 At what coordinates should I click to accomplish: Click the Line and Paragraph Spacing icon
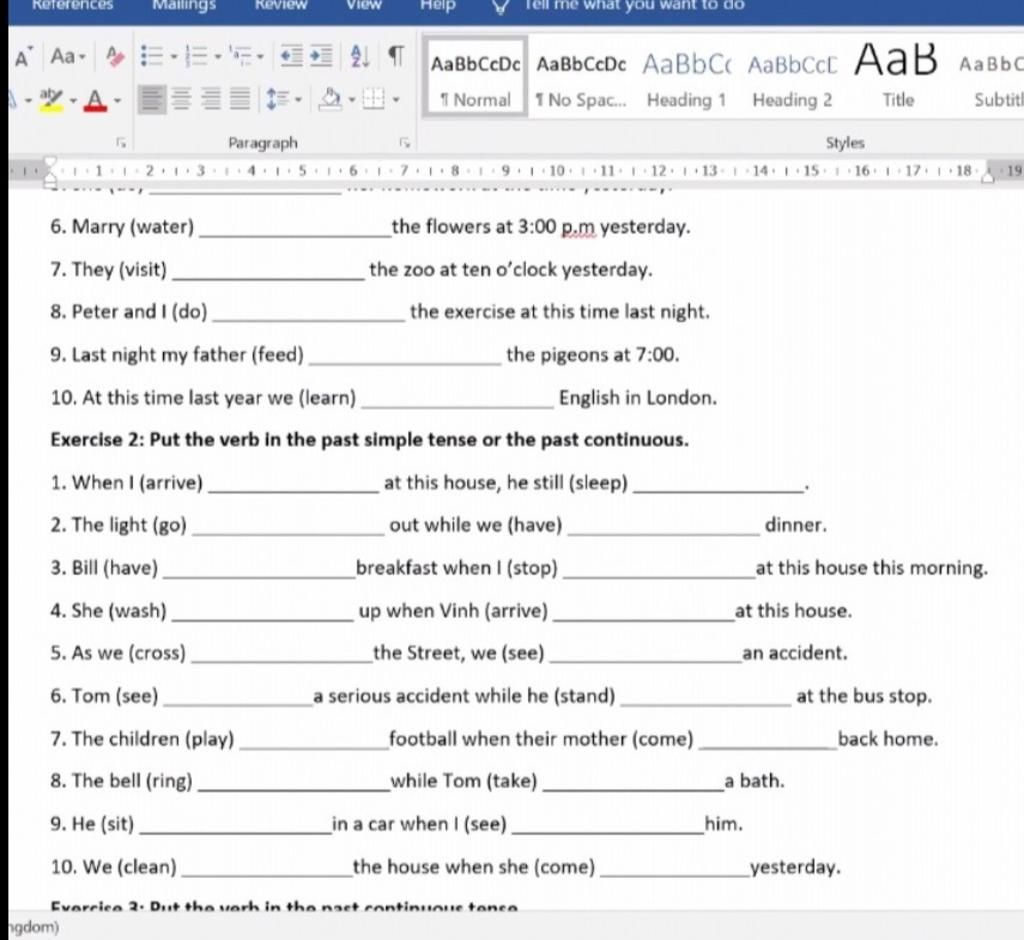pos(278,99)
